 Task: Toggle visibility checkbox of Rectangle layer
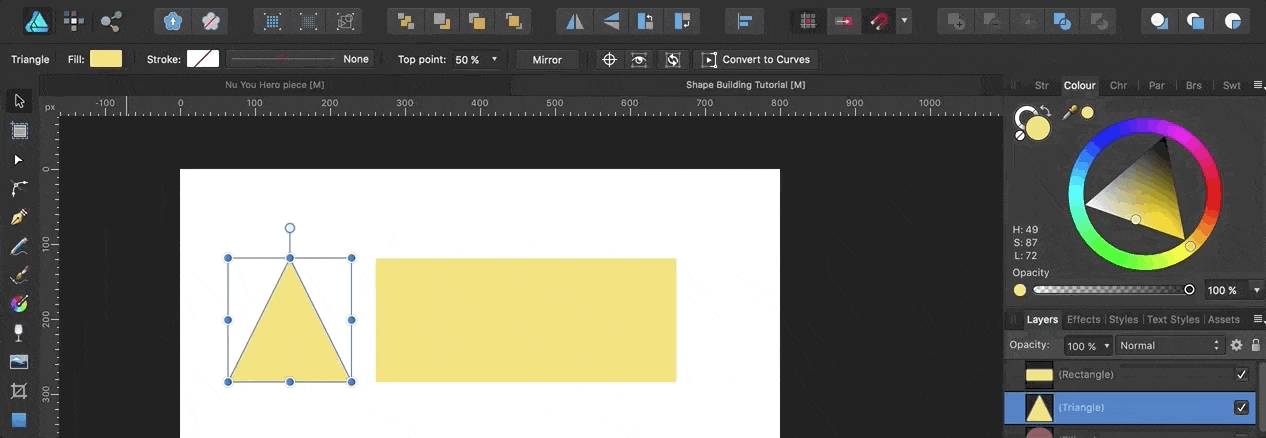pyautogui.click(x=1242, y=374)
